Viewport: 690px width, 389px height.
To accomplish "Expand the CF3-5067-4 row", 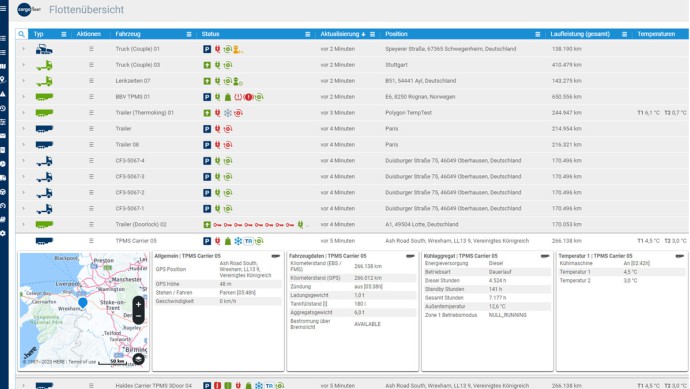I will pyautogui.click(x=23, y=161).
